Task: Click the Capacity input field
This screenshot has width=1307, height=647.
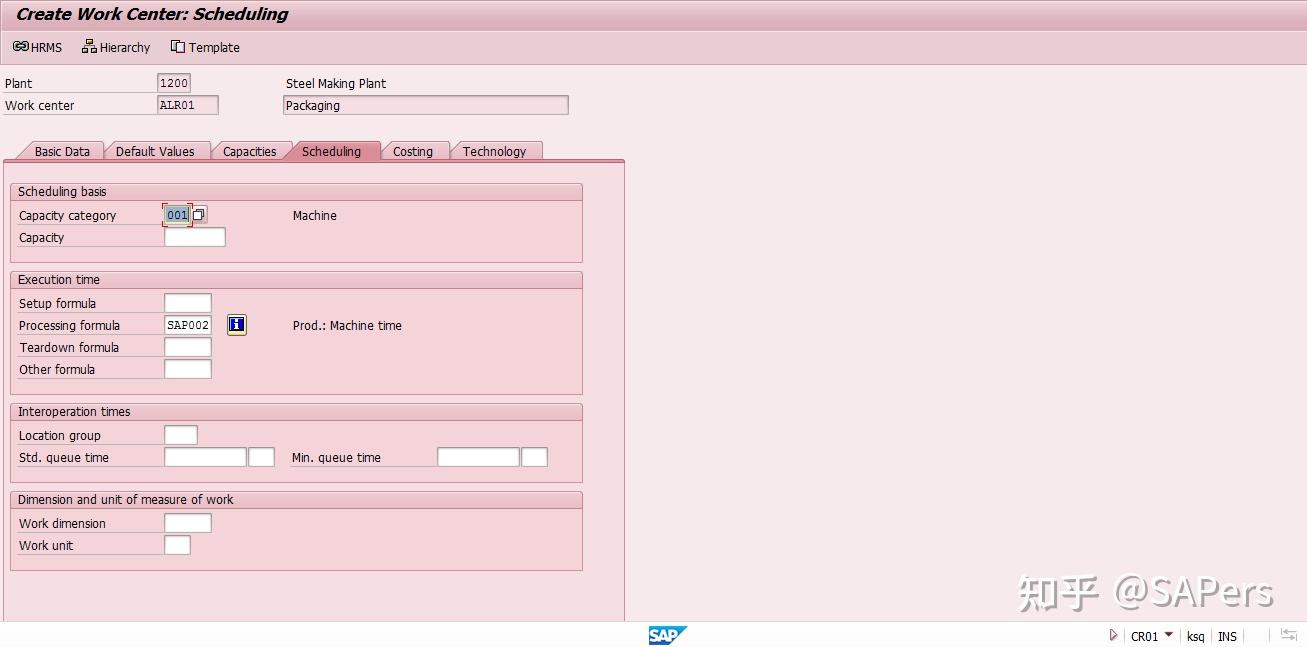Action: coord(195,237)
